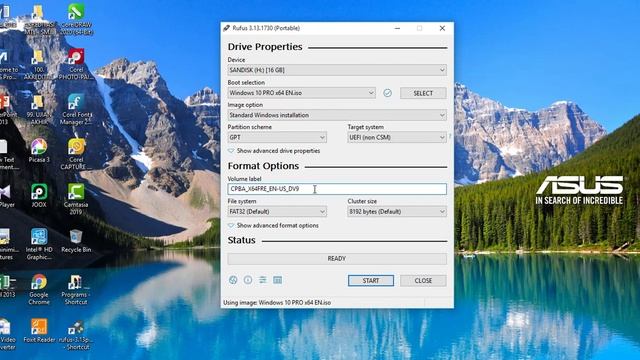Select the rufus-3.13p Shortcut desktop icon
Image resolution: width=640 pixels, height=360 pixels.
(x=76, y=335)
